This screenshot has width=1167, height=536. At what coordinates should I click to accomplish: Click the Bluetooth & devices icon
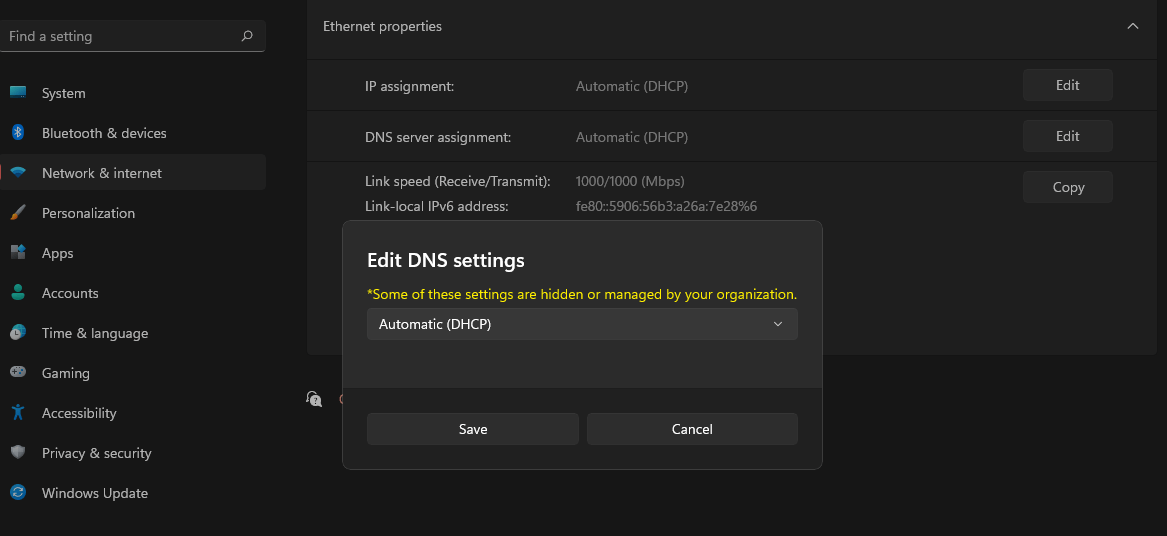coord(18,133)
